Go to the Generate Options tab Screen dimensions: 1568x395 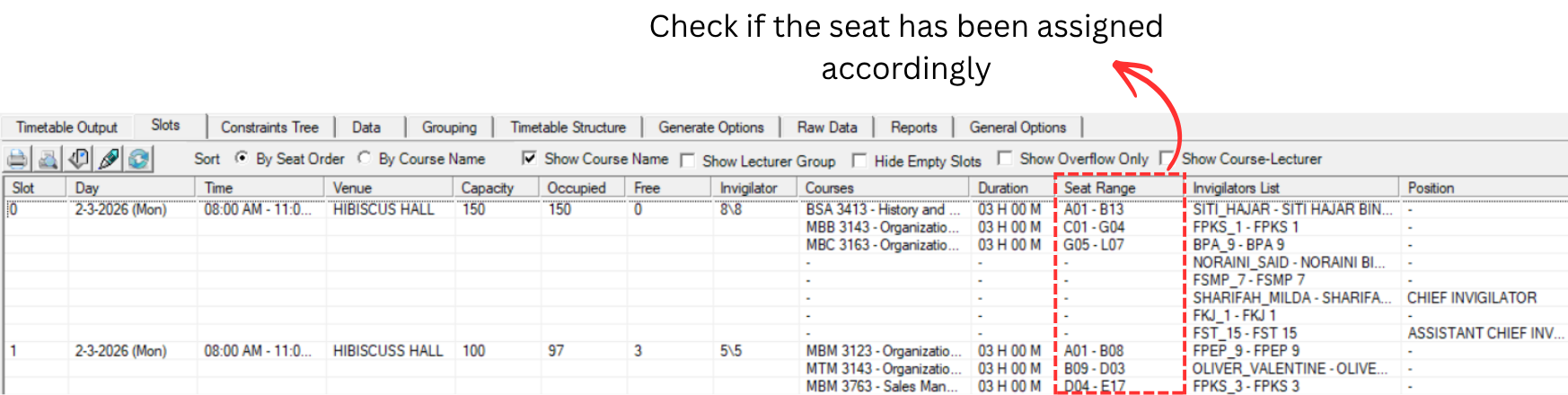click(711, 127)
